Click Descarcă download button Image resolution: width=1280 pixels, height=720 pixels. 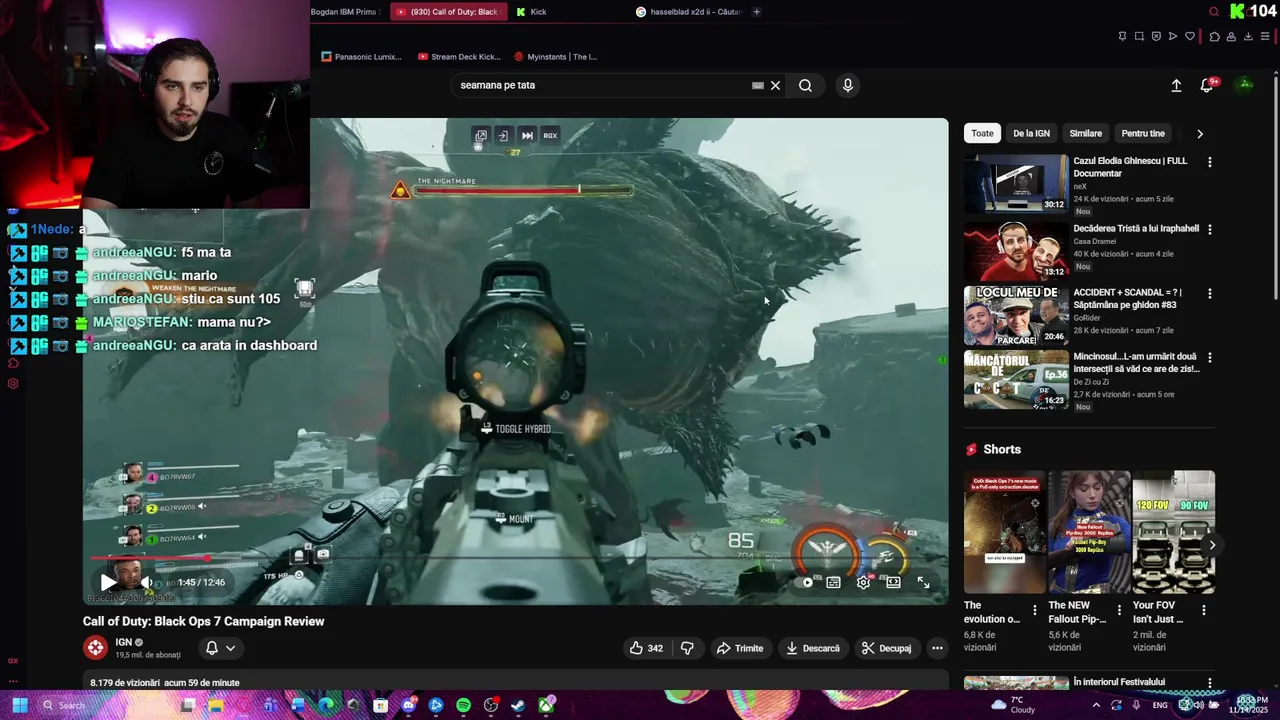coord(813,648)
